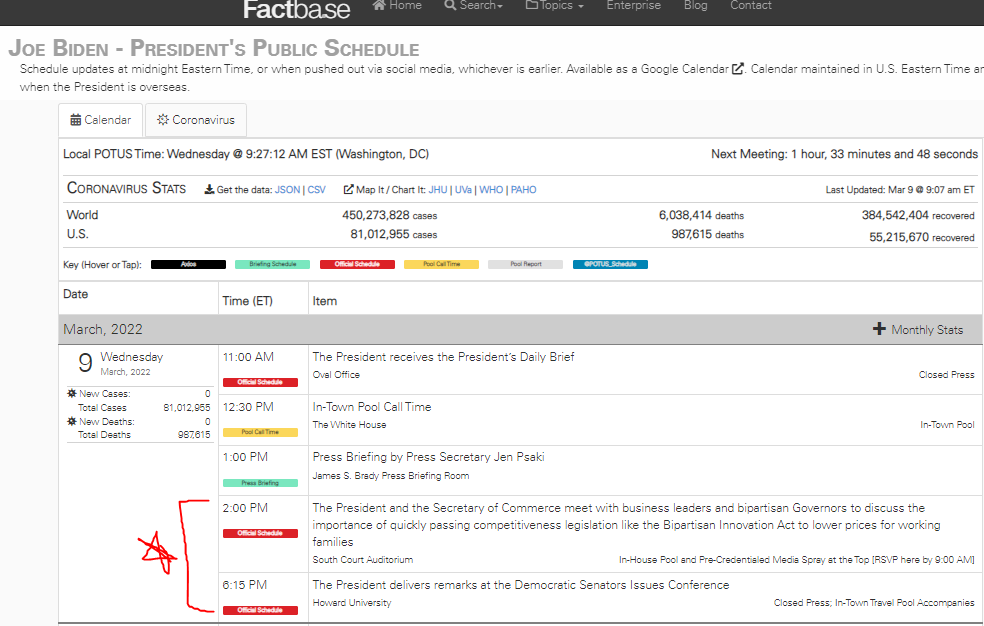Click the virus icon beside New Deaths
Screen dimensions: 984x626
point(72,422)
